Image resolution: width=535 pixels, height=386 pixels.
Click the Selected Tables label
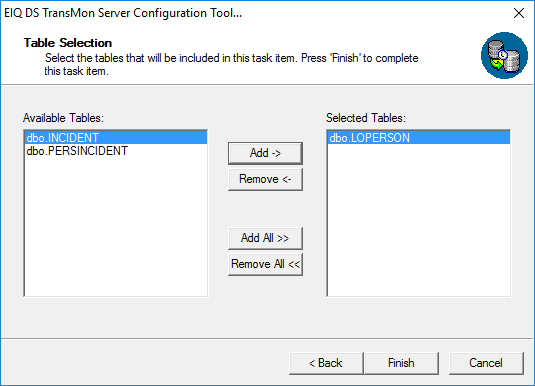point(366,118)
